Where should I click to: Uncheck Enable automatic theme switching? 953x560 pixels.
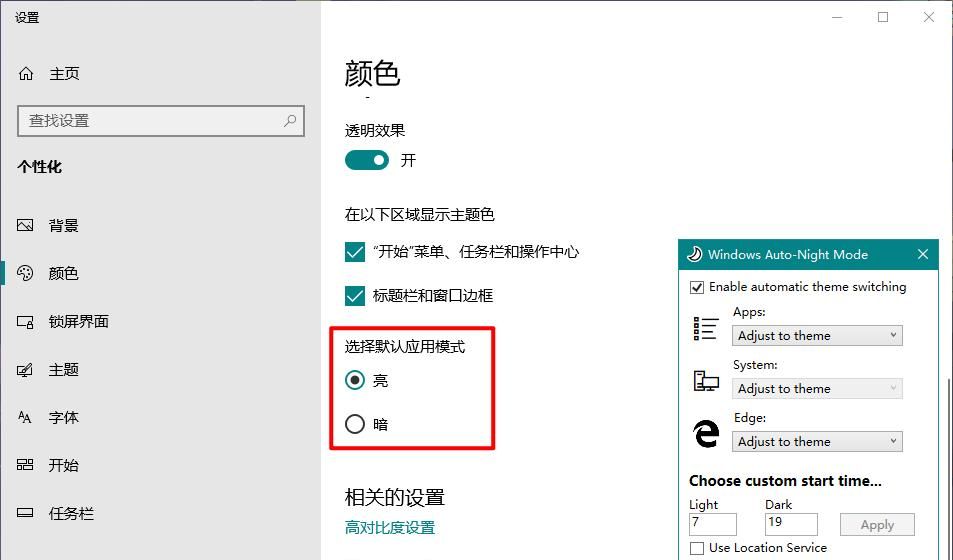point(697,287)
